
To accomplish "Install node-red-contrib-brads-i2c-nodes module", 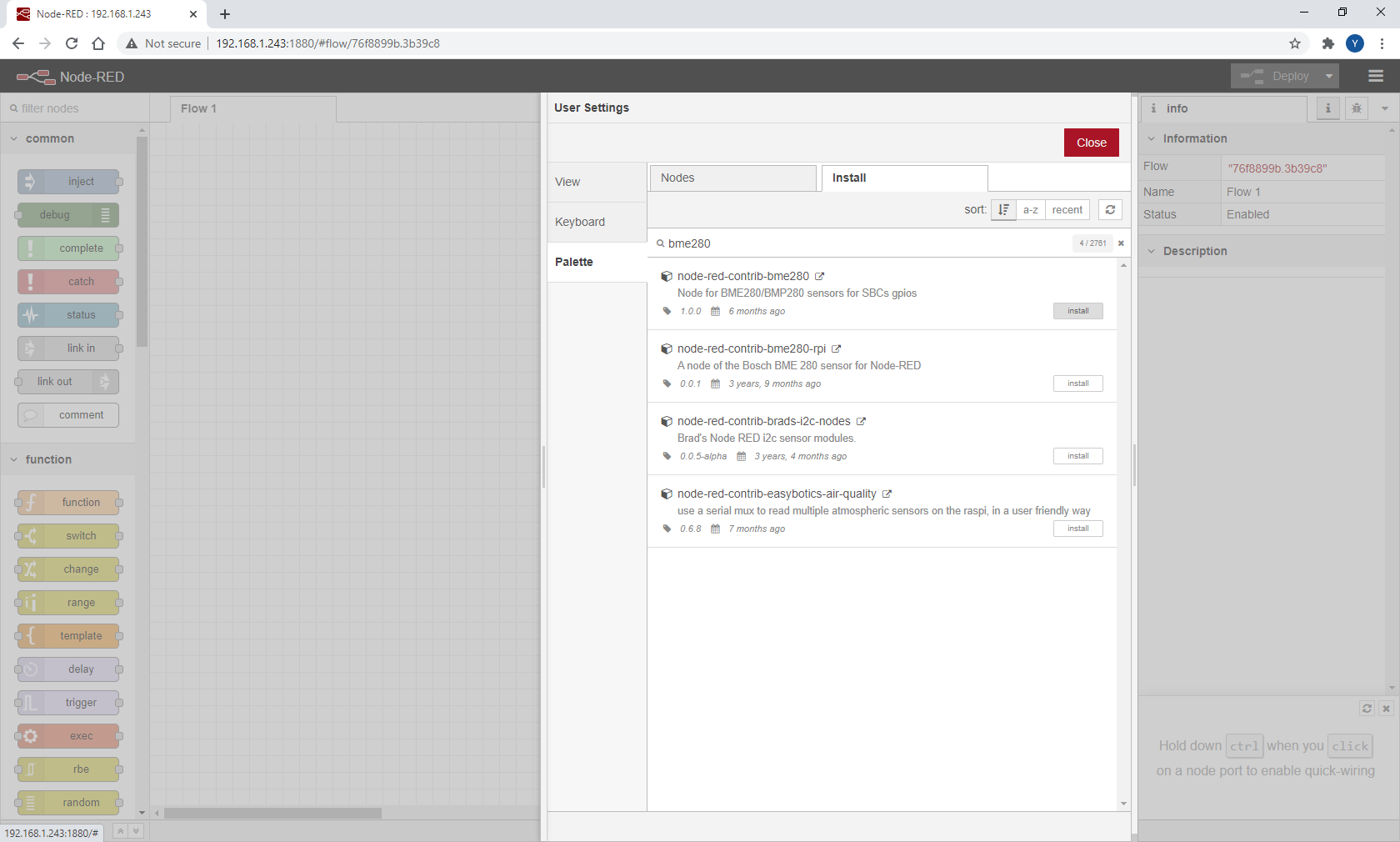I will point(1078,456).
